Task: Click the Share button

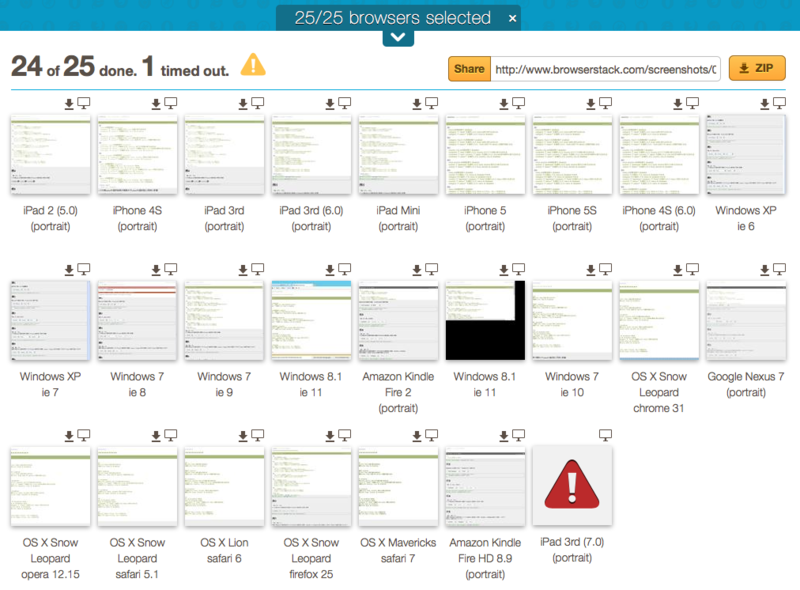Action: [469, 69]
